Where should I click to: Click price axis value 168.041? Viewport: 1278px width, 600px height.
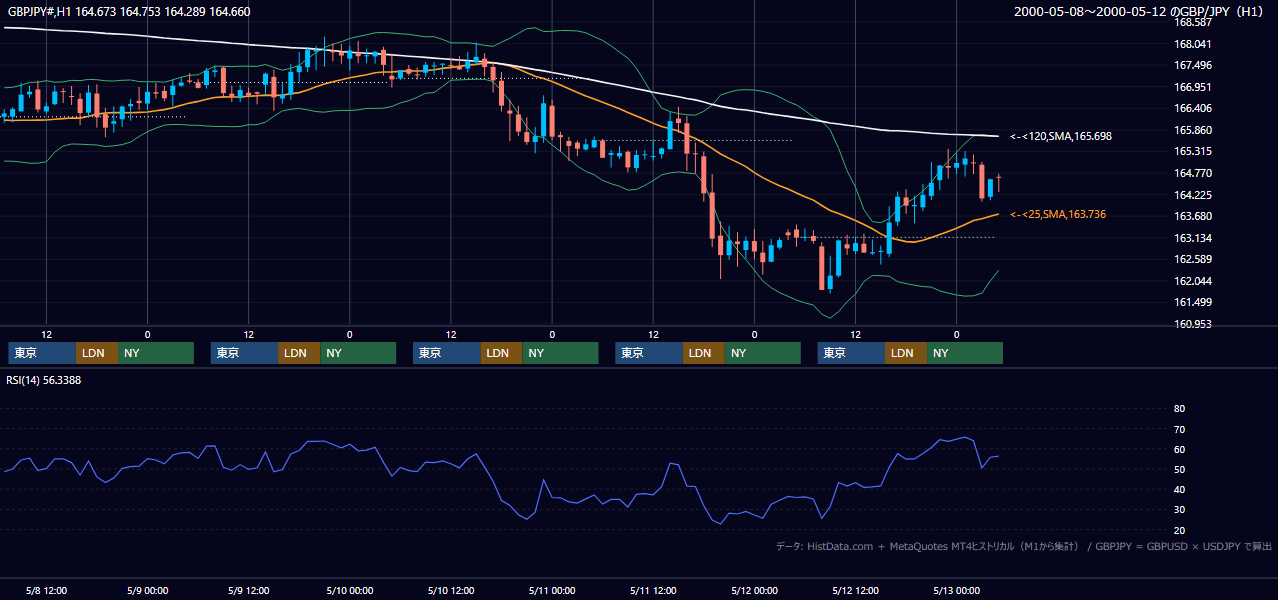(1192, 44)
